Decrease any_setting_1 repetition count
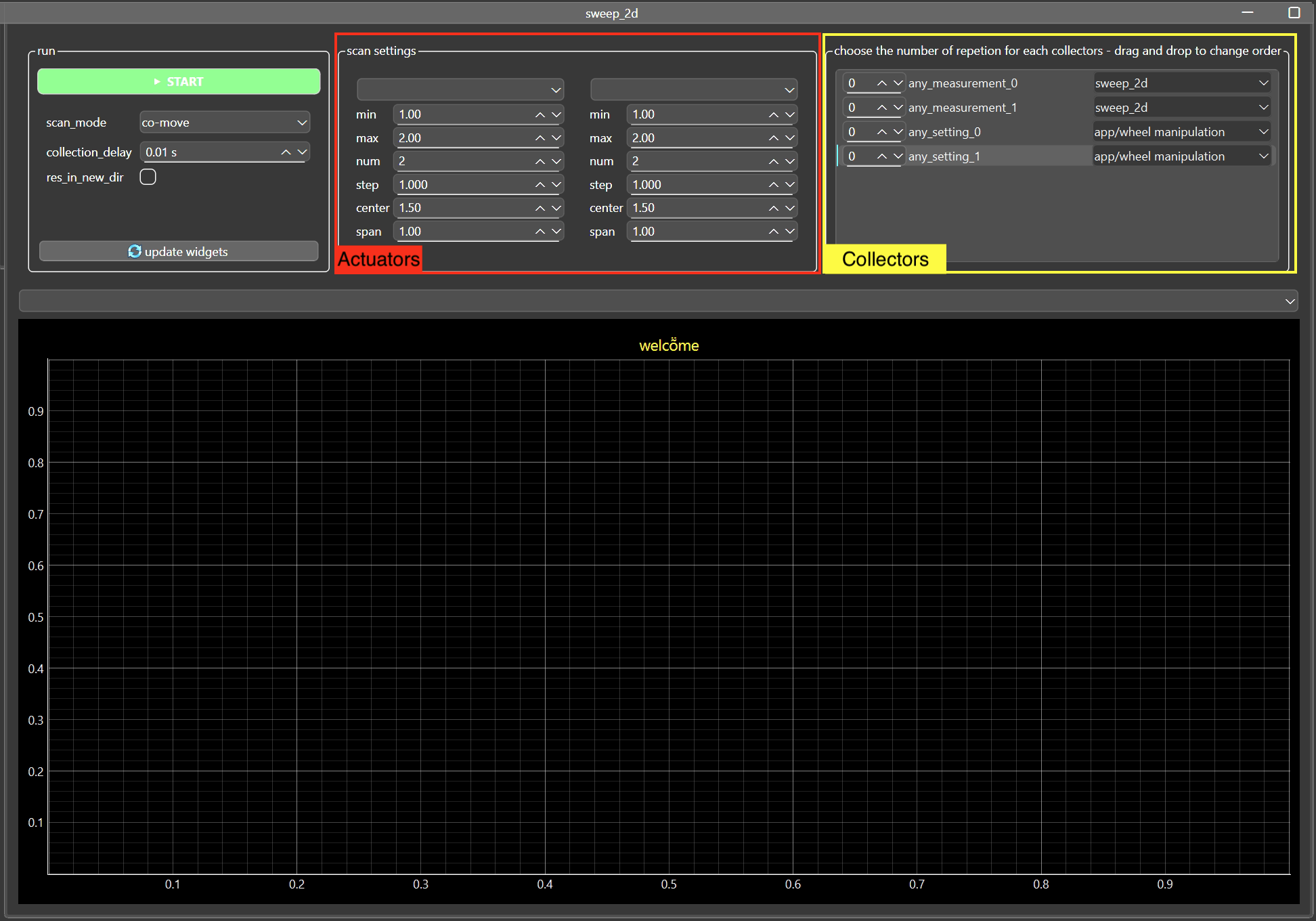Viewport: 1316px width, 921px height. coord(898,156)
